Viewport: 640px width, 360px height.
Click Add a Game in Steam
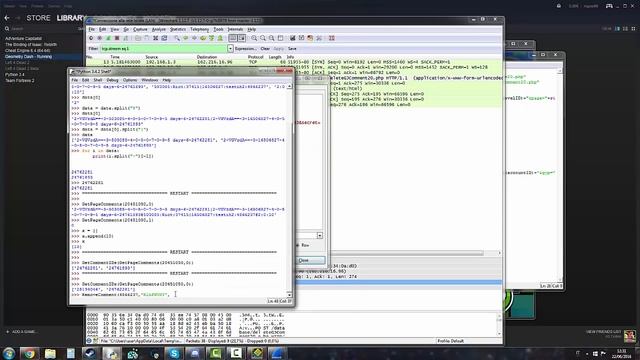21,331
